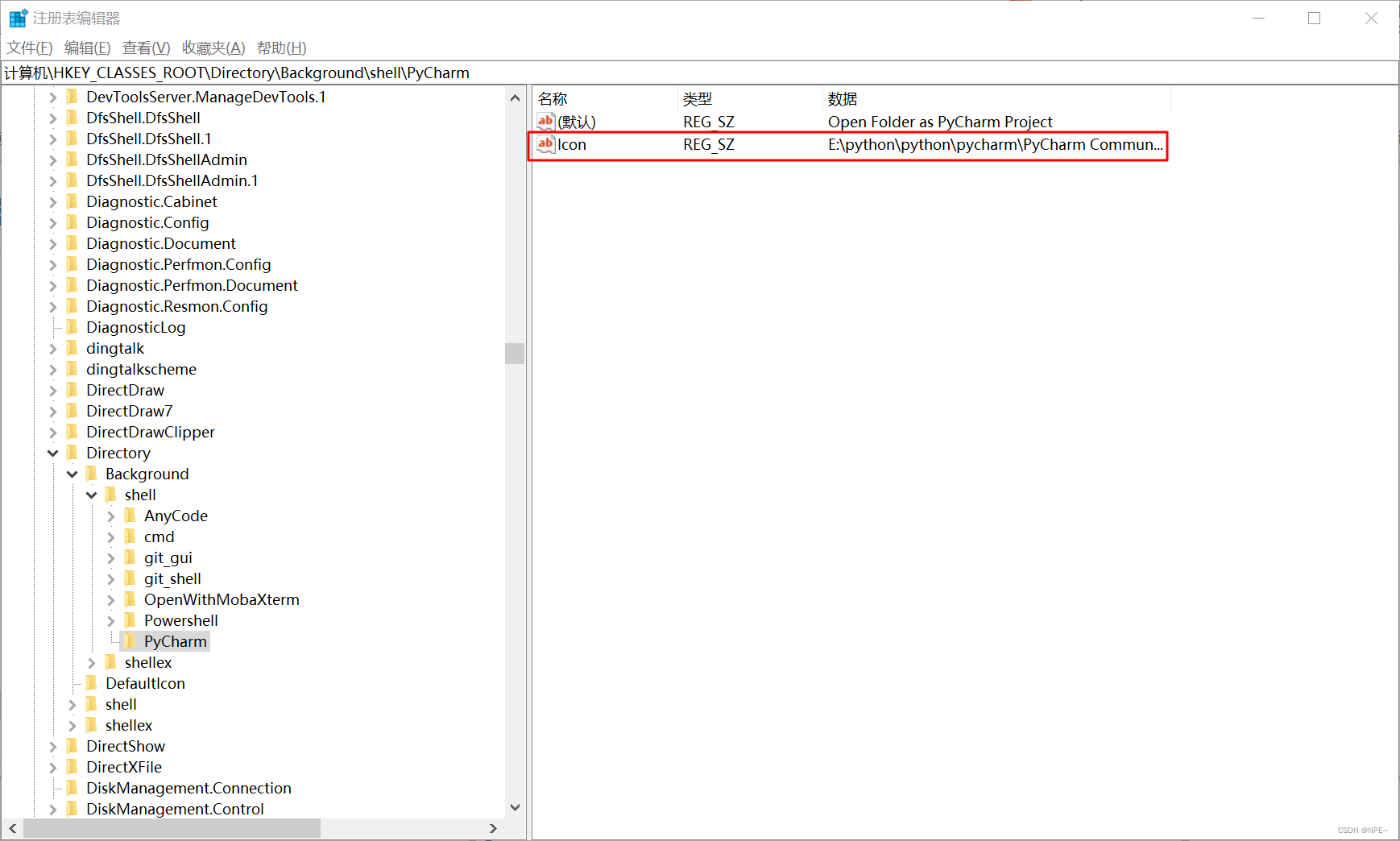This screenshot has height=841, width=1400.
Task: Open the 文件(F) menu
Action: coord(30,48)
